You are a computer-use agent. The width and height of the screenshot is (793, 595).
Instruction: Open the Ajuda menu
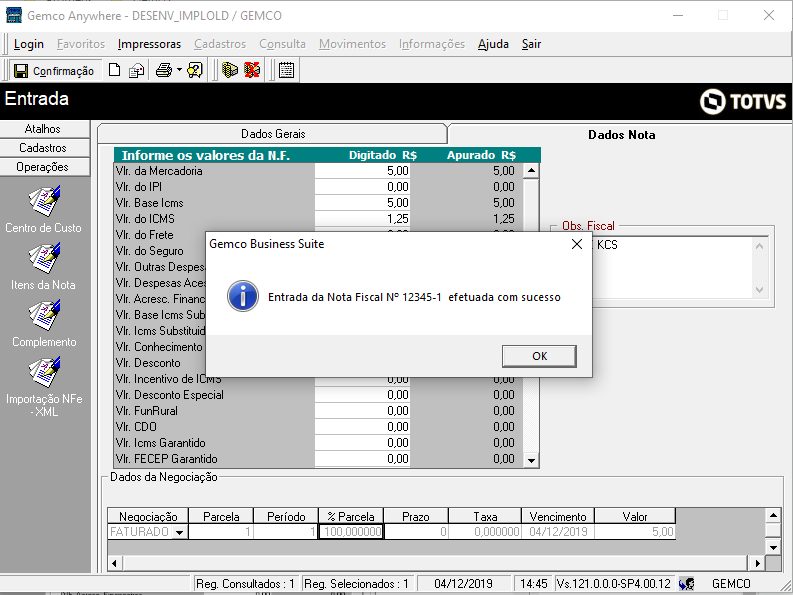click(x=493, y=44)
